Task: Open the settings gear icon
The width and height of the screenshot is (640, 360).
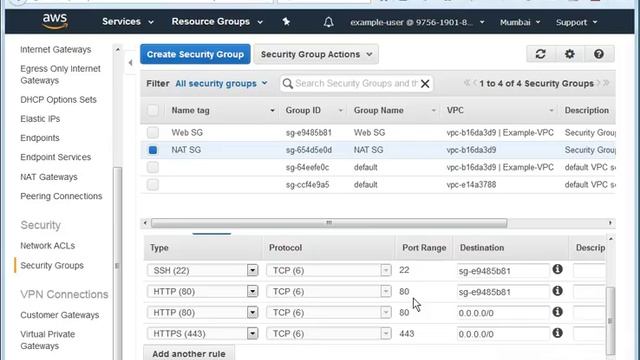Action: (569, 54)
